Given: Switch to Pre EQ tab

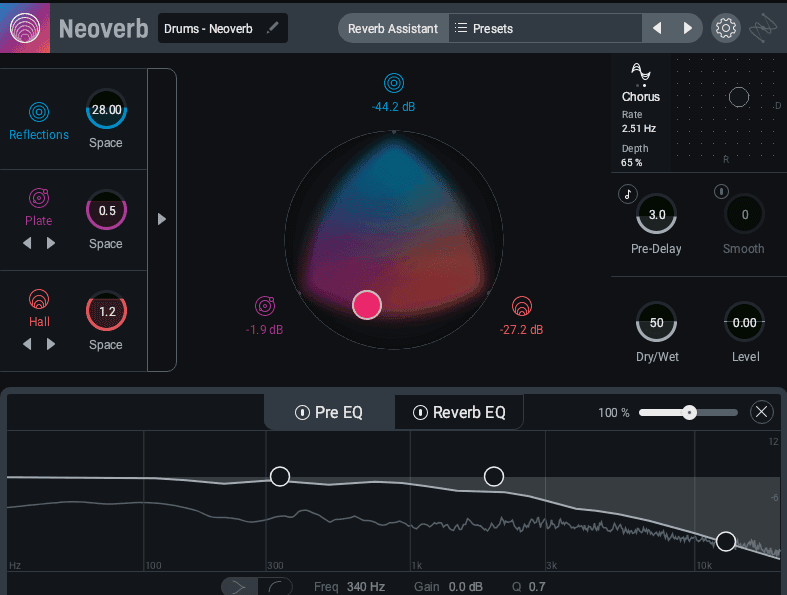Looking at the screenshot, I should [x=329, y=412].
